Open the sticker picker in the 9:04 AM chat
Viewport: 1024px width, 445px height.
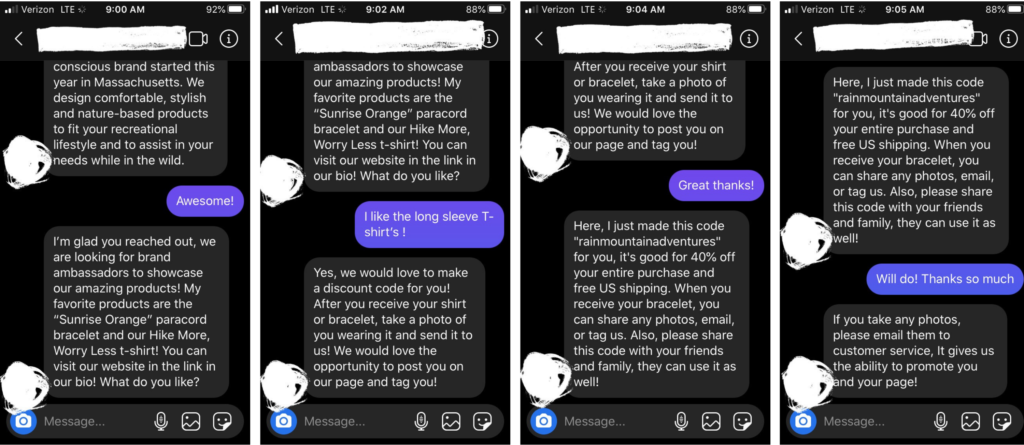click(742, 421)
